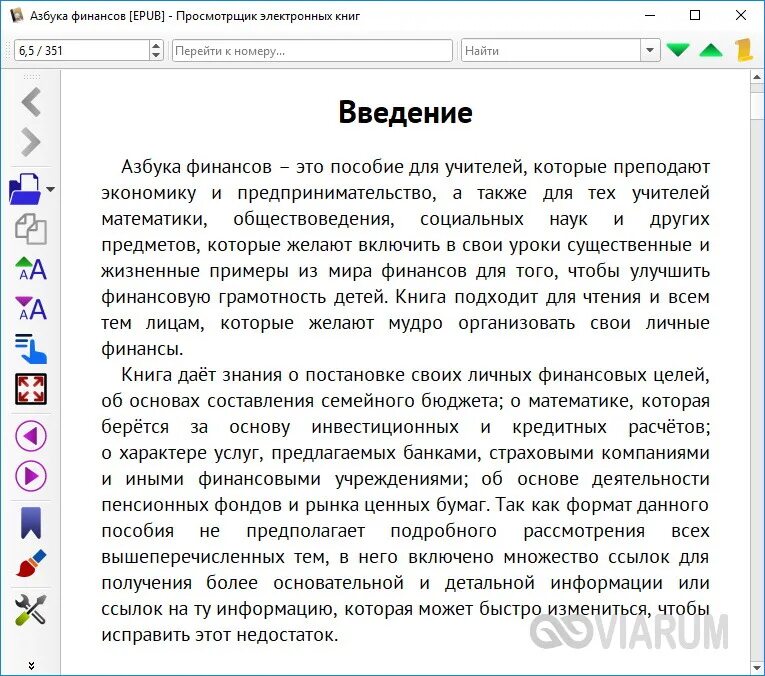Go forward with the right arrow icon

pos(31,142)
